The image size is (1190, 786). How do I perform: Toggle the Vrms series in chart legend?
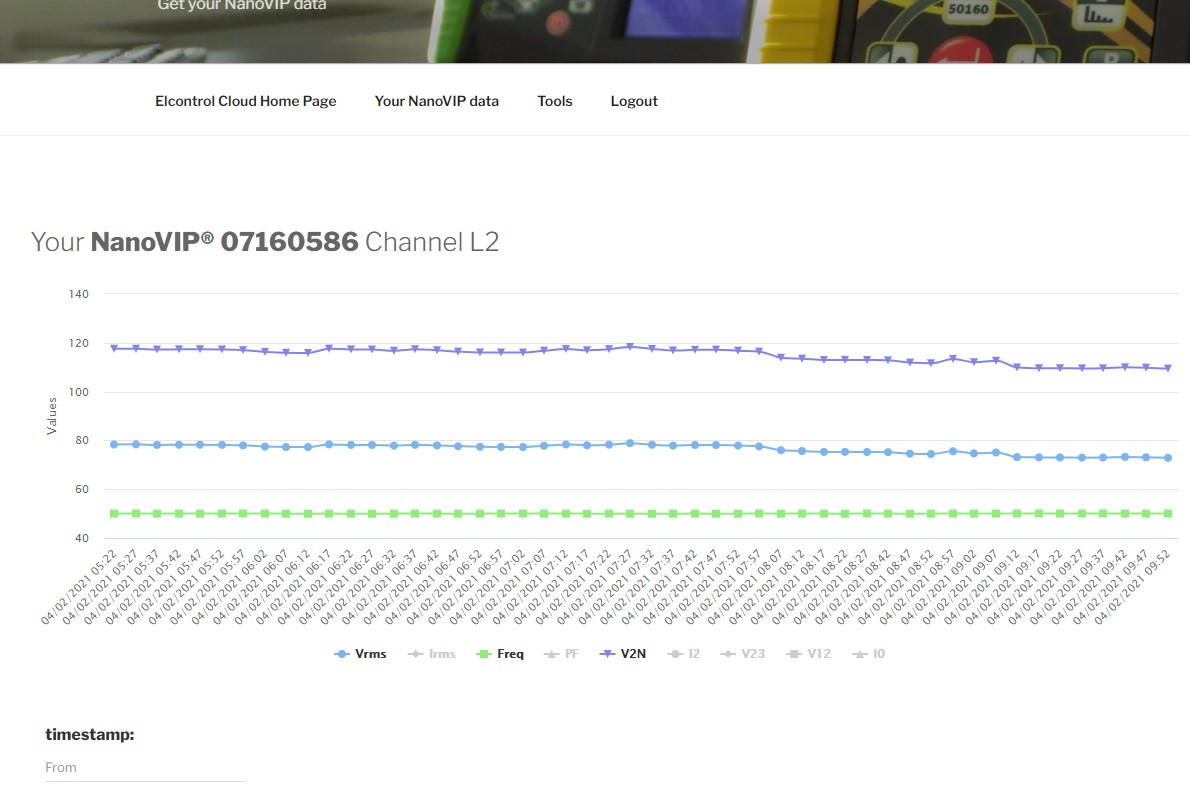pos(360,654)
